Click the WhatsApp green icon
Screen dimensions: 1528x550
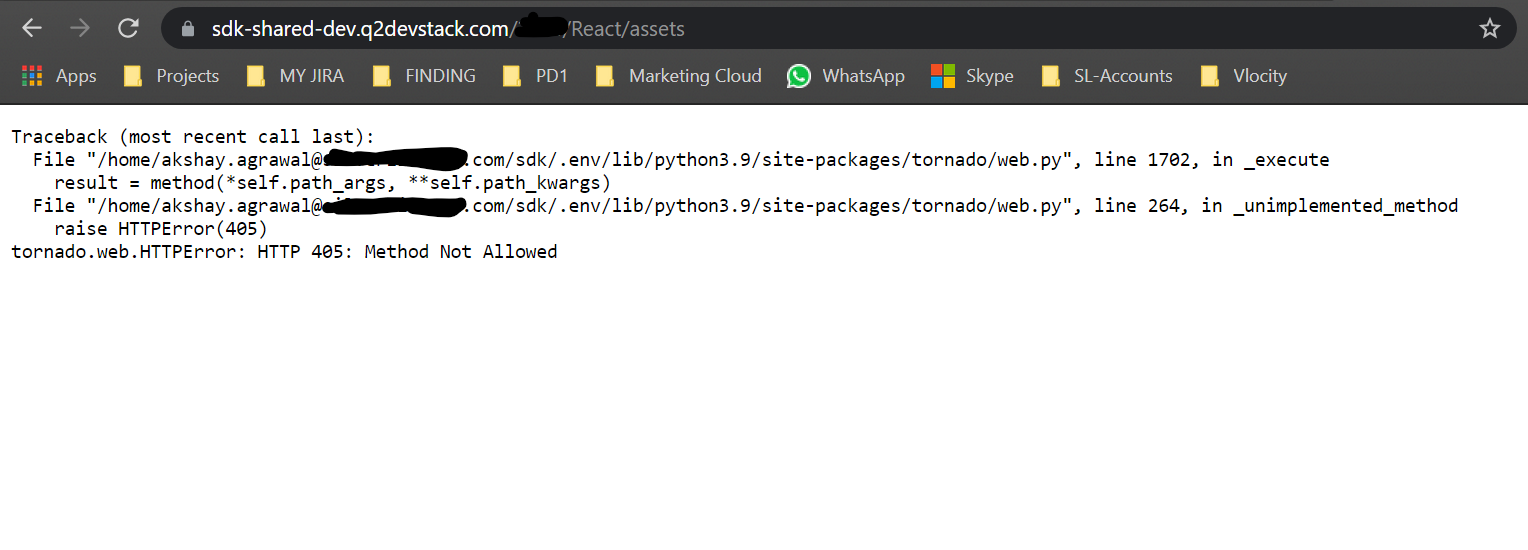799,76
